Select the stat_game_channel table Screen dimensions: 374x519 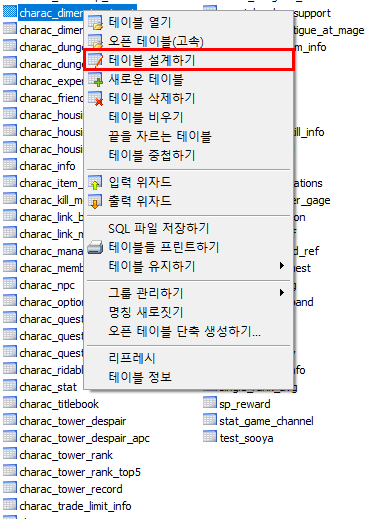point(266,421)
